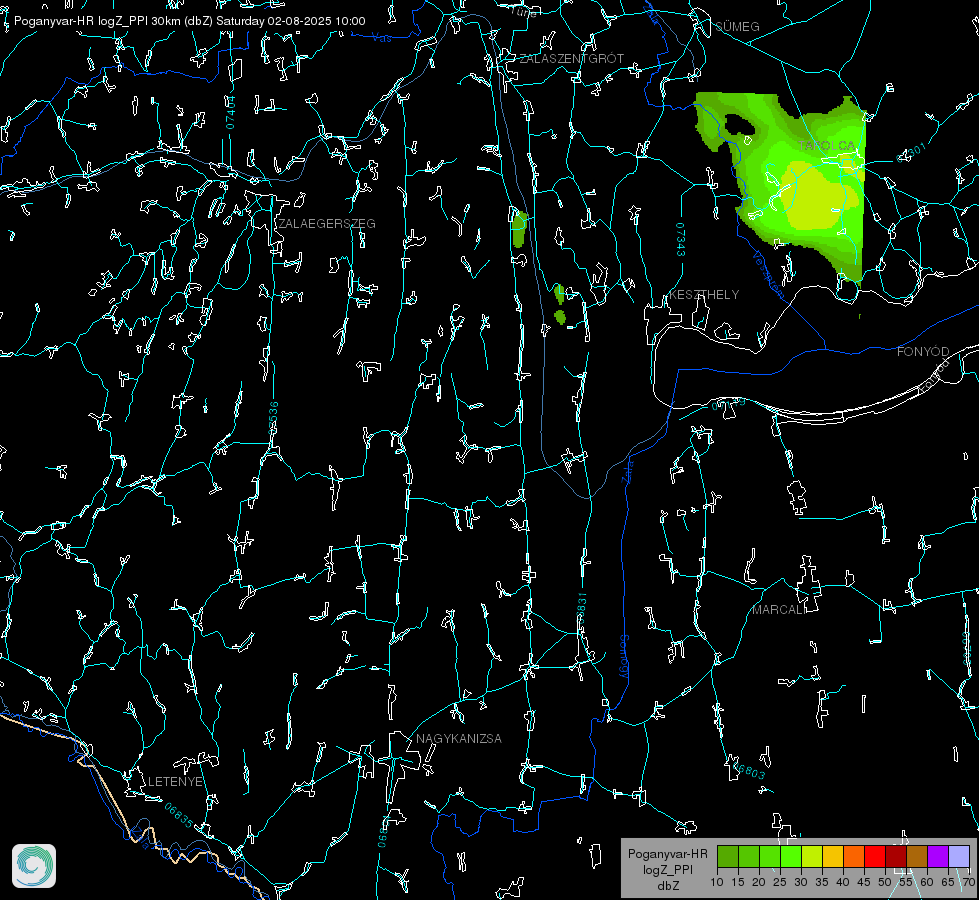Click the legend title 'Poganyvar-HR'
This screenshot has width=979, height=900.
pyautogui.click(x=667, y=853)
